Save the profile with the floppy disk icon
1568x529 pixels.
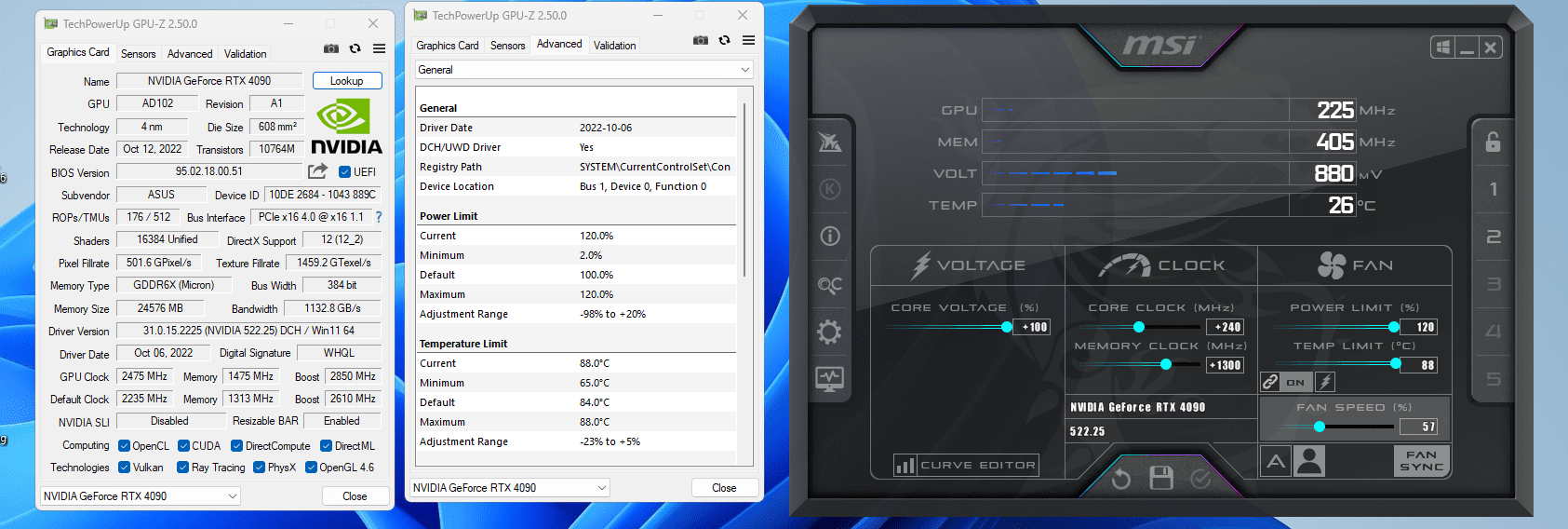[1161, 478]
